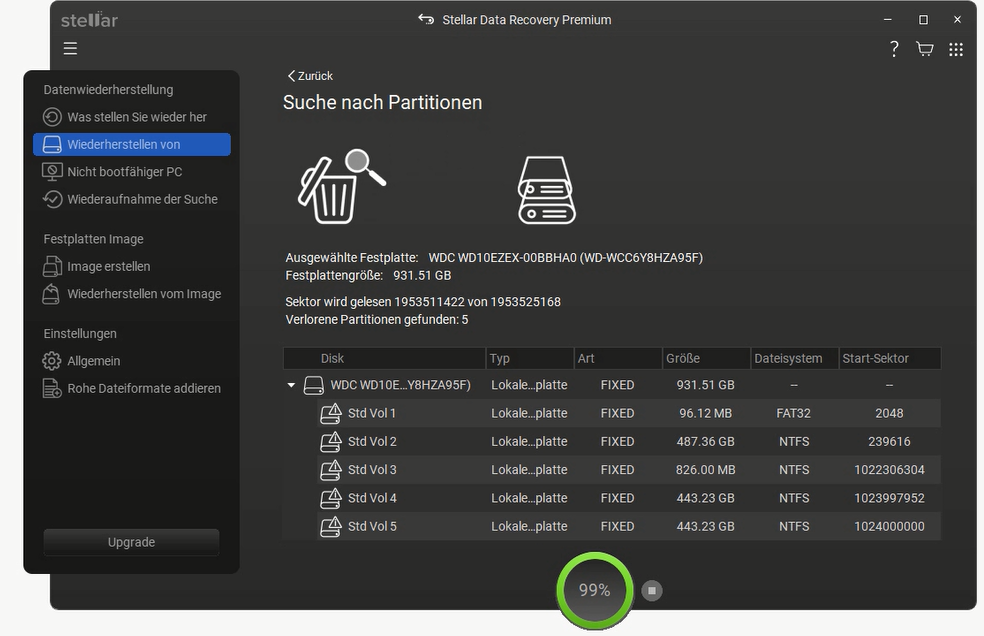Click the '826.00 MB' size cell
984x636 pixels.
(x=705, y=470)
